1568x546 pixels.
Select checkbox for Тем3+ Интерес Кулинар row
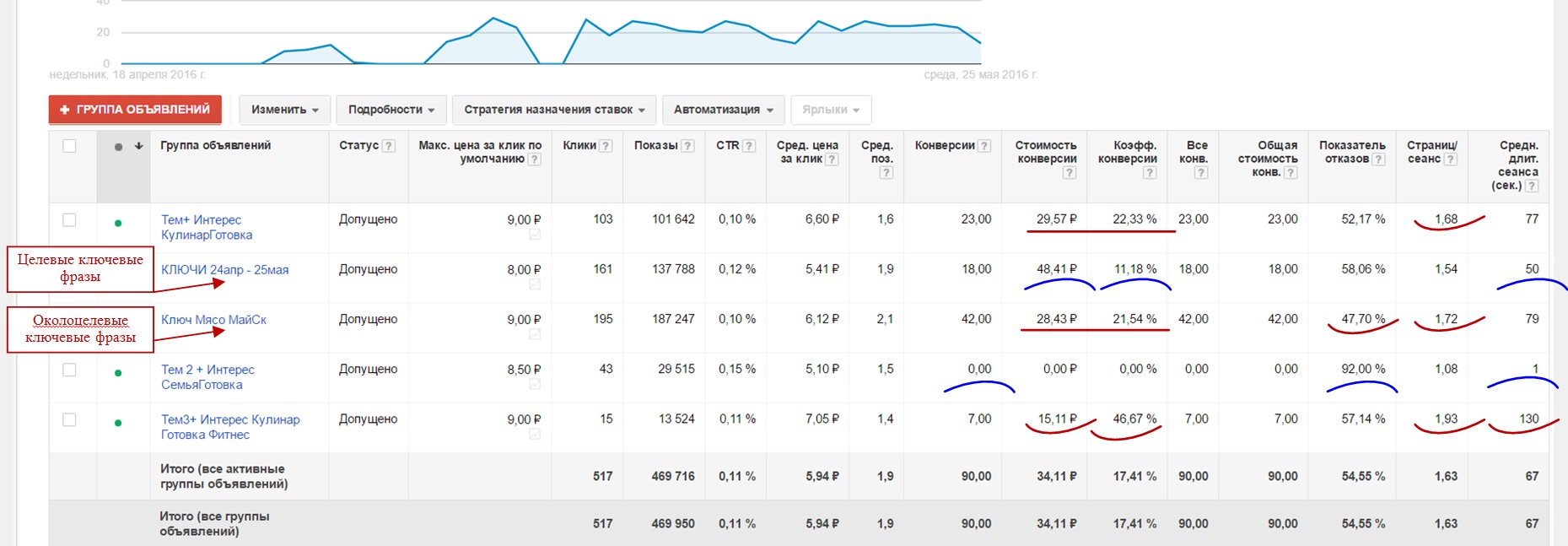69,420
